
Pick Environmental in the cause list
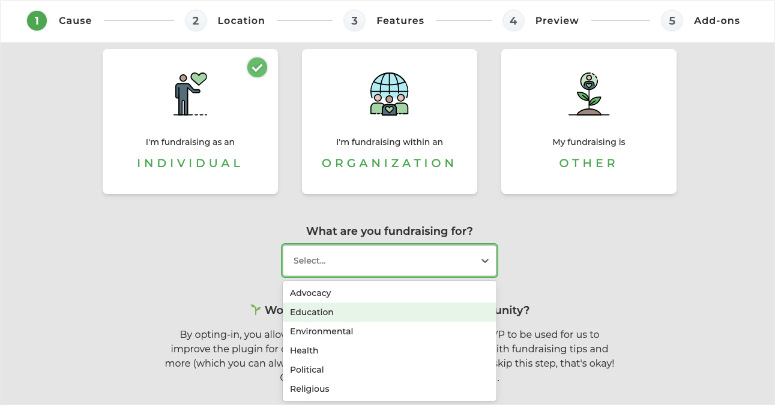(x=389, y=331)
